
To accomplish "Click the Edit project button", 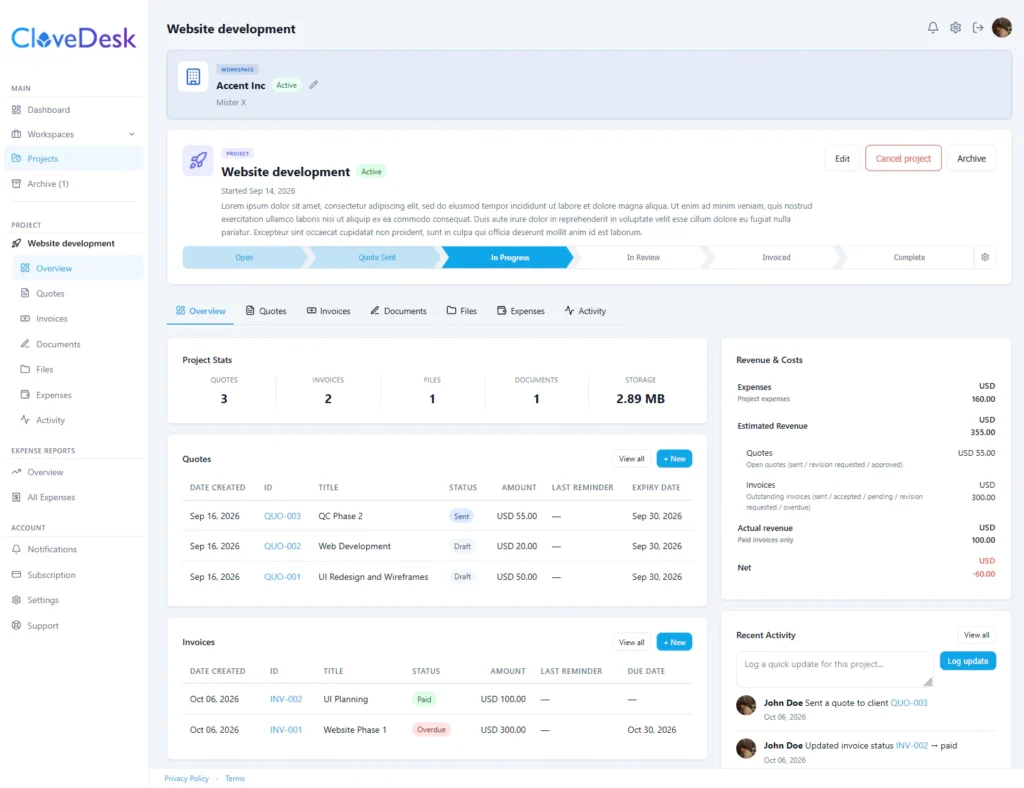I will (842, 159).
